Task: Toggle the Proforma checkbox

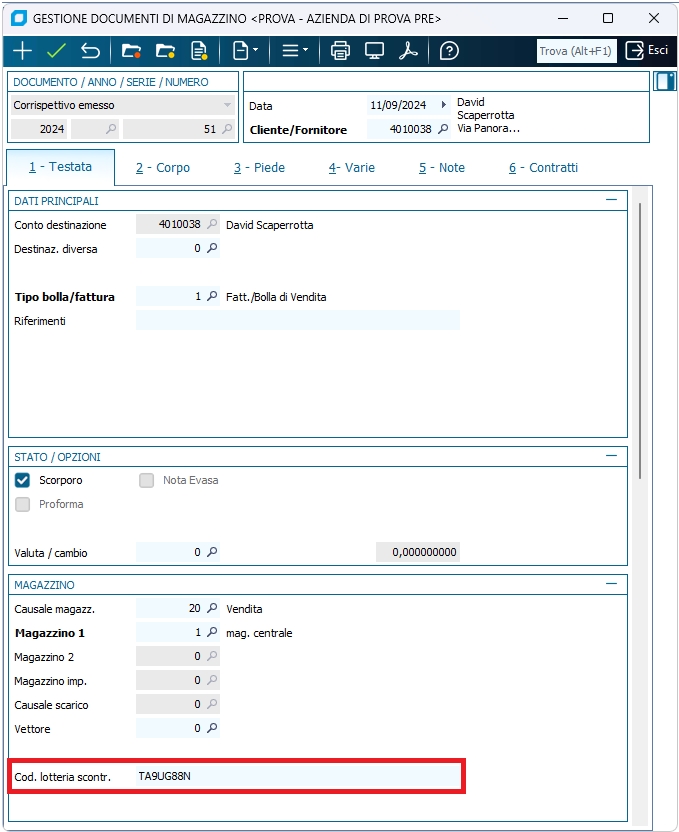Action: 22,504
